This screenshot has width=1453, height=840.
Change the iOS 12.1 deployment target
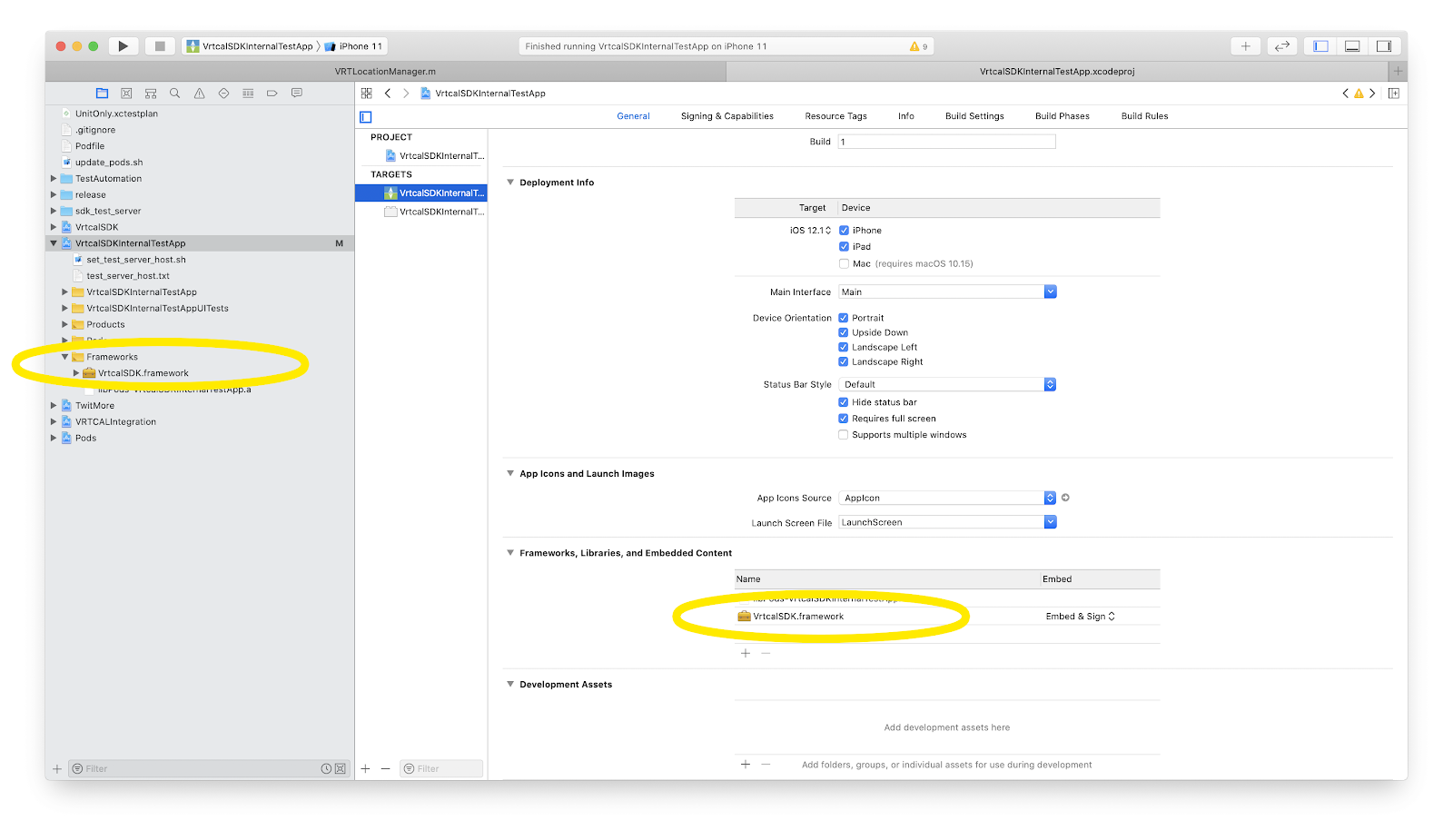[x=810, y=231]
